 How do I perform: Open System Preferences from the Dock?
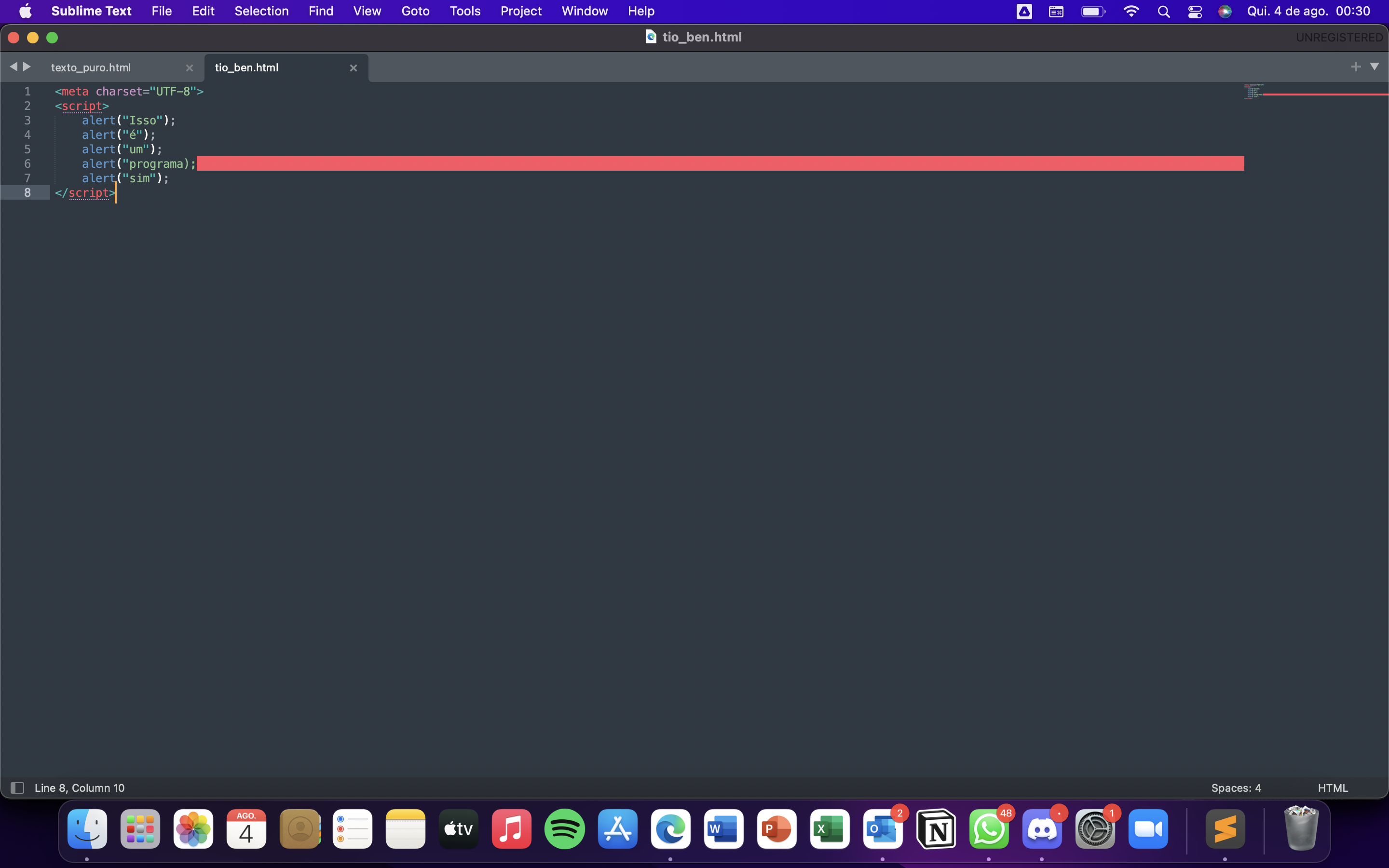pos(1095,829)
